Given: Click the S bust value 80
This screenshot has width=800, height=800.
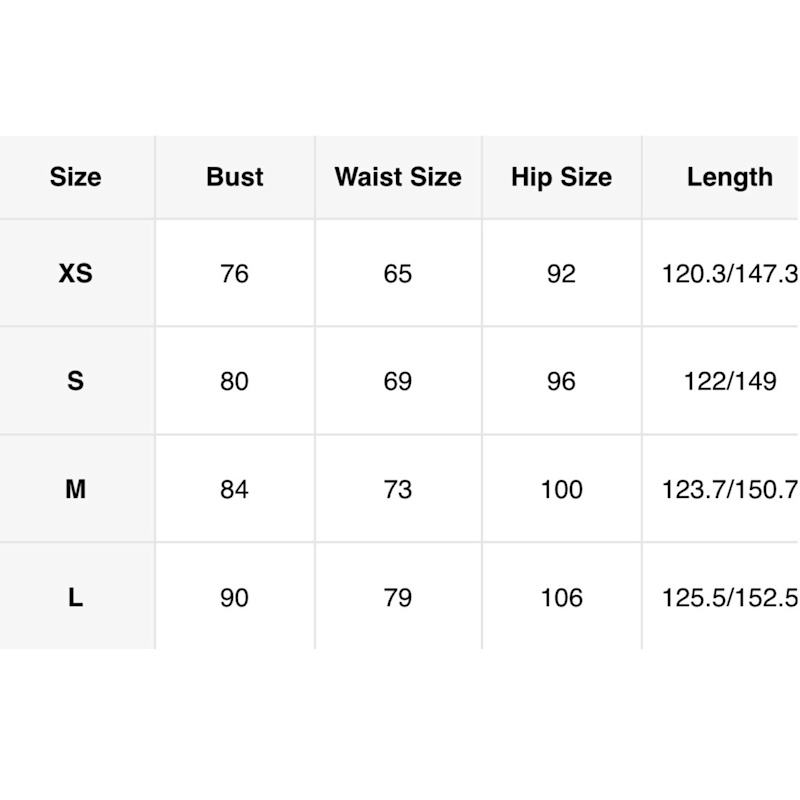Looking at the screenshot, I should pos(234,381).
